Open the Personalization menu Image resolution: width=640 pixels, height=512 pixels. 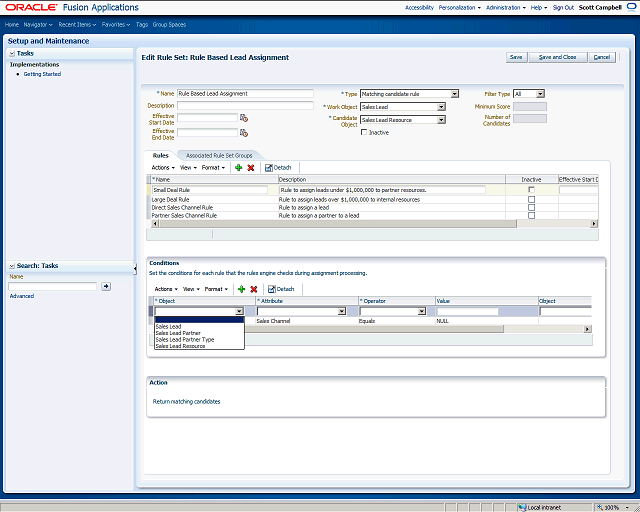point(460,7)
